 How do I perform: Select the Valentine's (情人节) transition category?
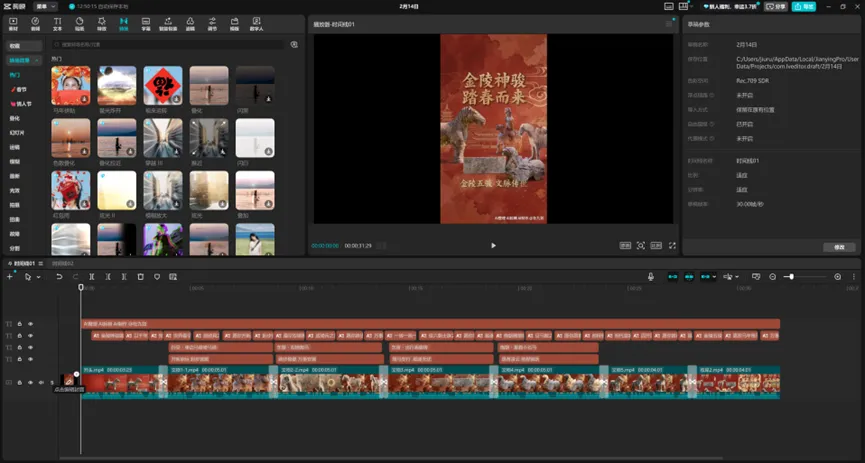coord(21,104)
